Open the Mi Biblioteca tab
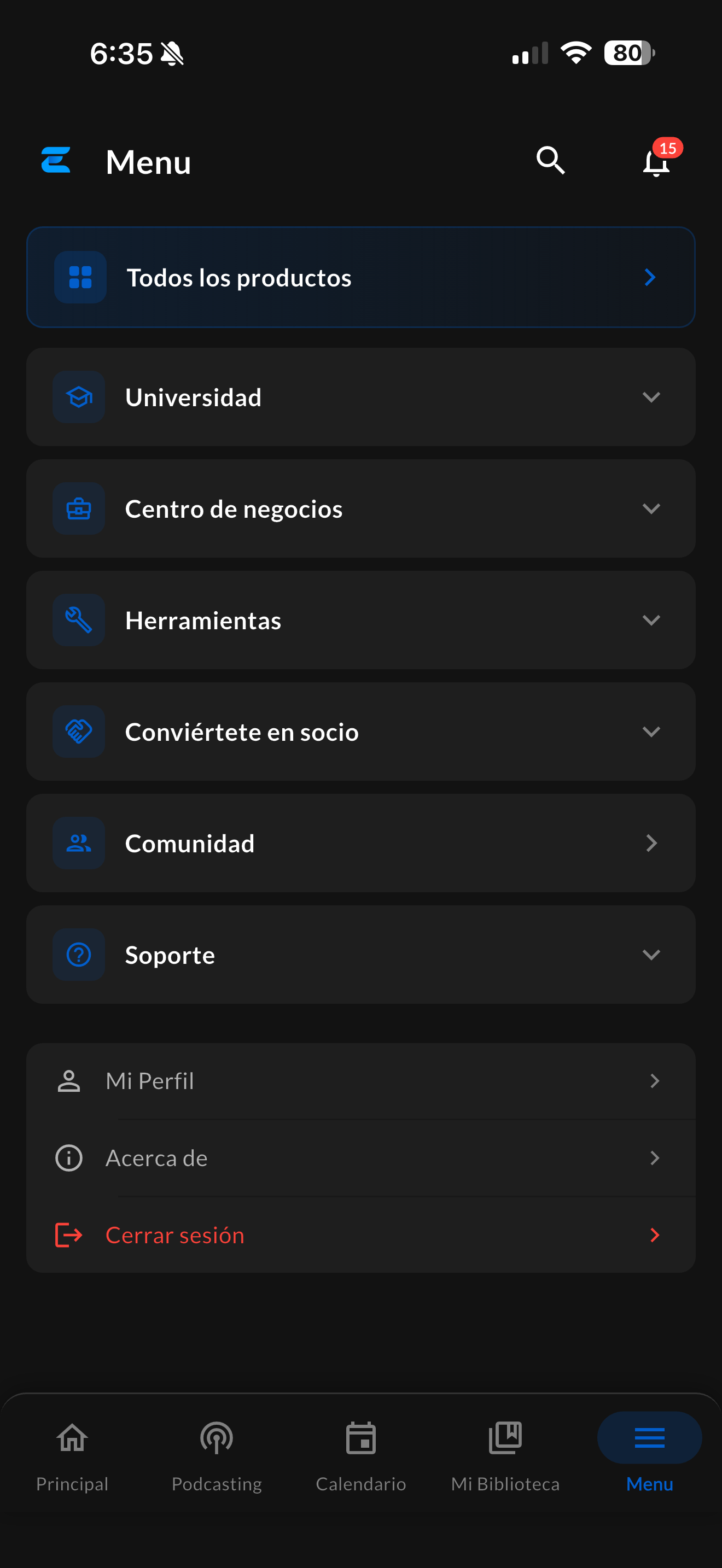Image resolution: width=722 pixels, height=1568 pixels. point(505,1456)
